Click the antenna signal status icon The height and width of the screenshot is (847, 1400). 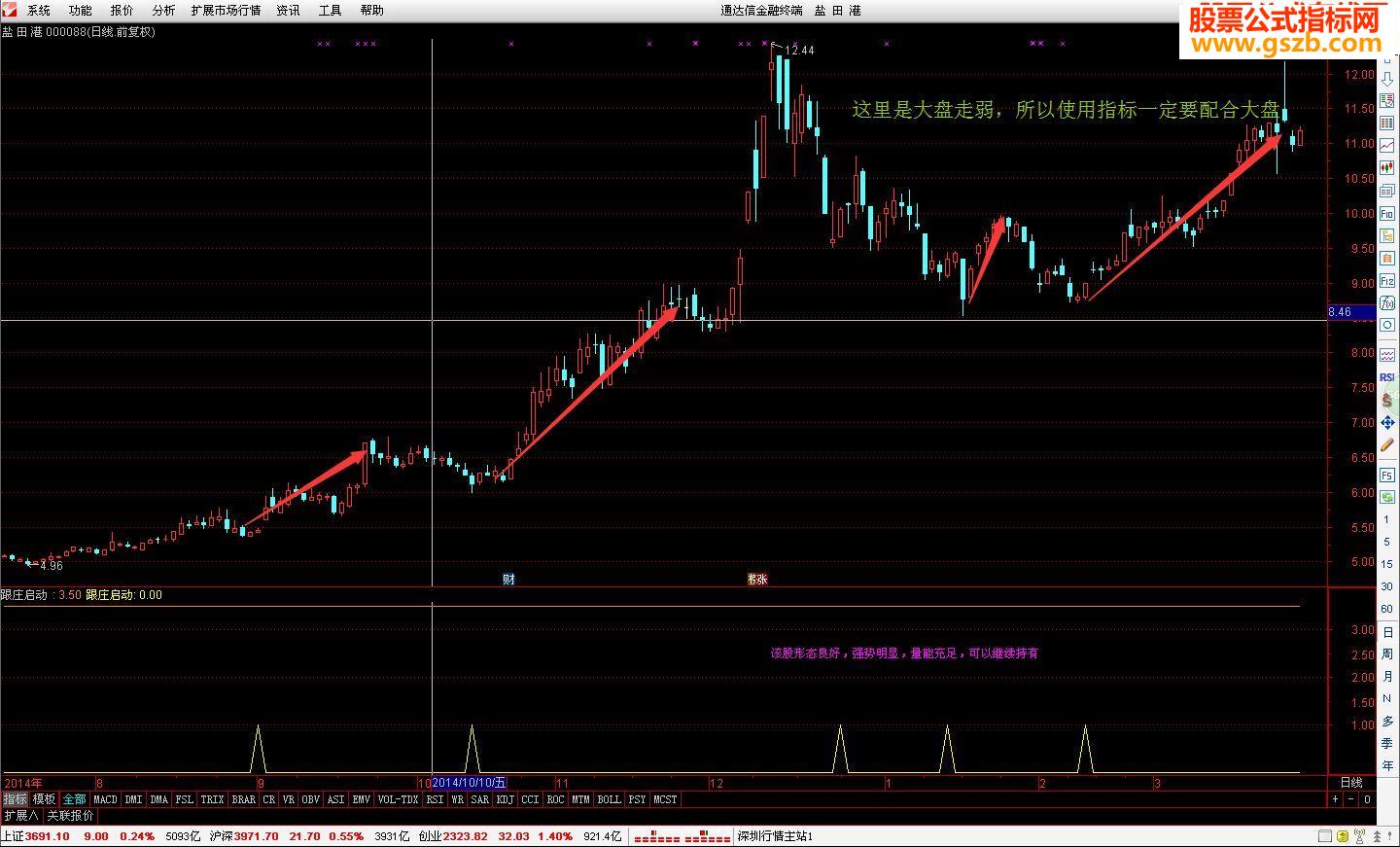pos(1359,836)
